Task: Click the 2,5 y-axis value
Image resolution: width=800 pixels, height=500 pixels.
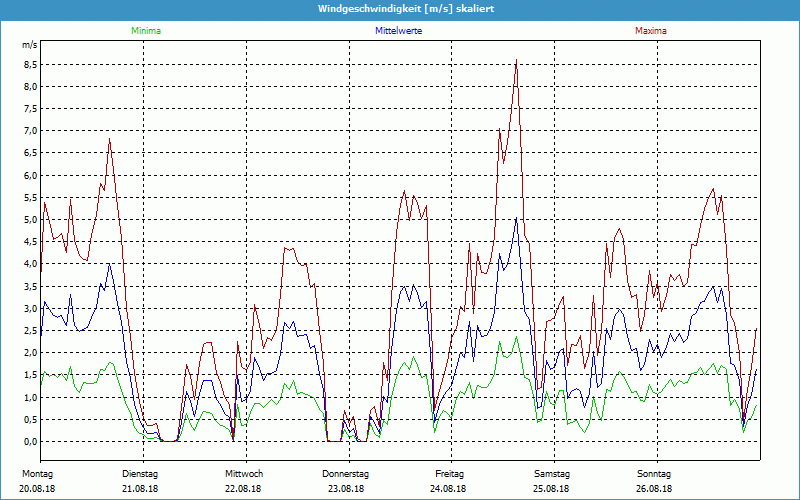Action: [x=31, y=331]
